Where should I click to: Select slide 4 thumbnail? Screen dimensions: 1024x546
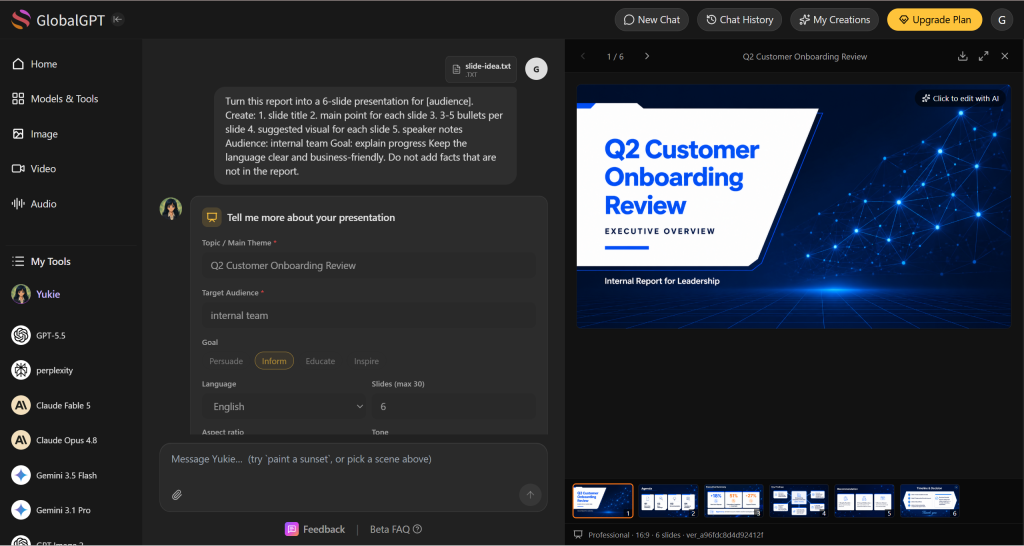[x=799, y=501]
